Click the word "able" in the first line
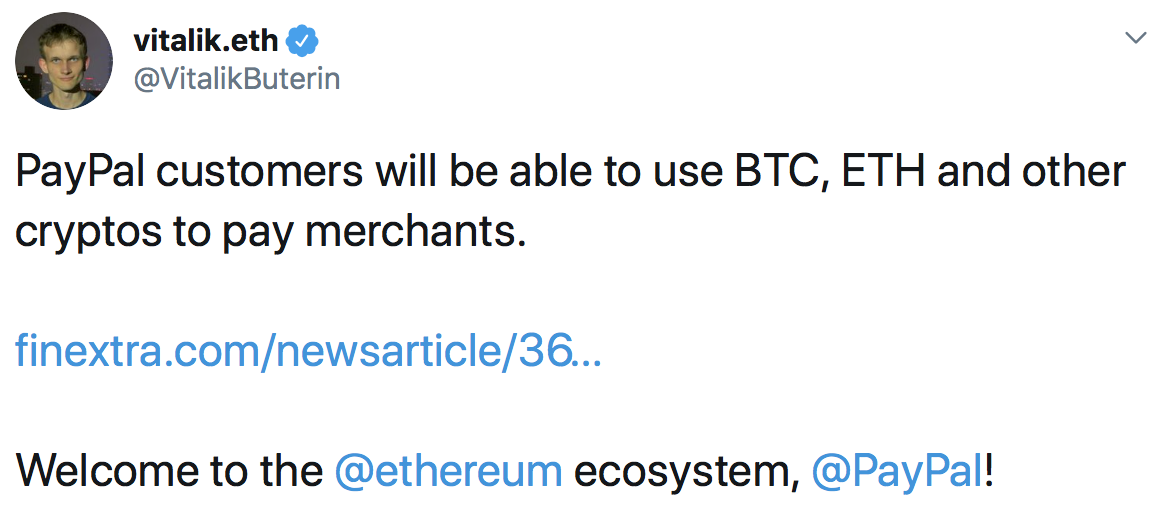 pyautogui.click(x=550, y=172)
